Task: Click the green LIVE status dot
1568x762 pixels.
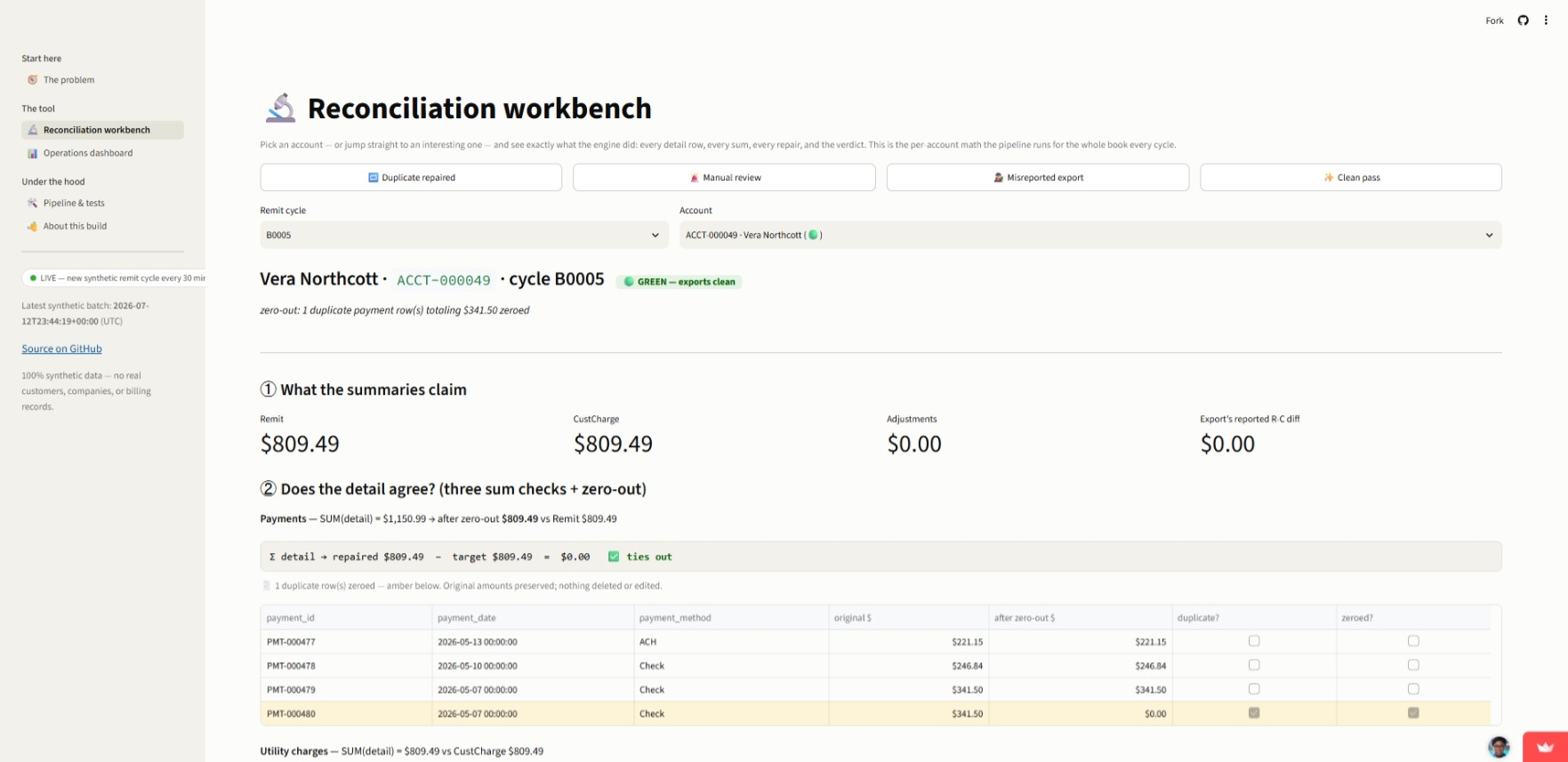Action: pos(33,278)
